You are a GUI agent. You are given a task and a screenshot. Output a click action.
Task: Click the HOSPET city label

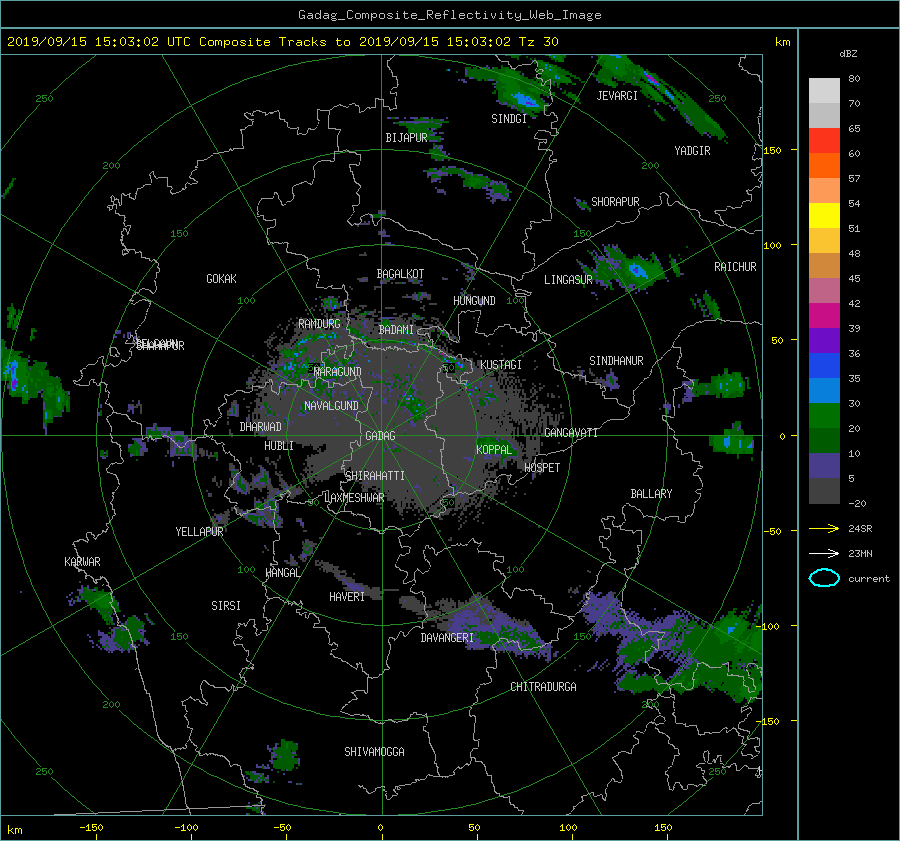pos(542,468)
